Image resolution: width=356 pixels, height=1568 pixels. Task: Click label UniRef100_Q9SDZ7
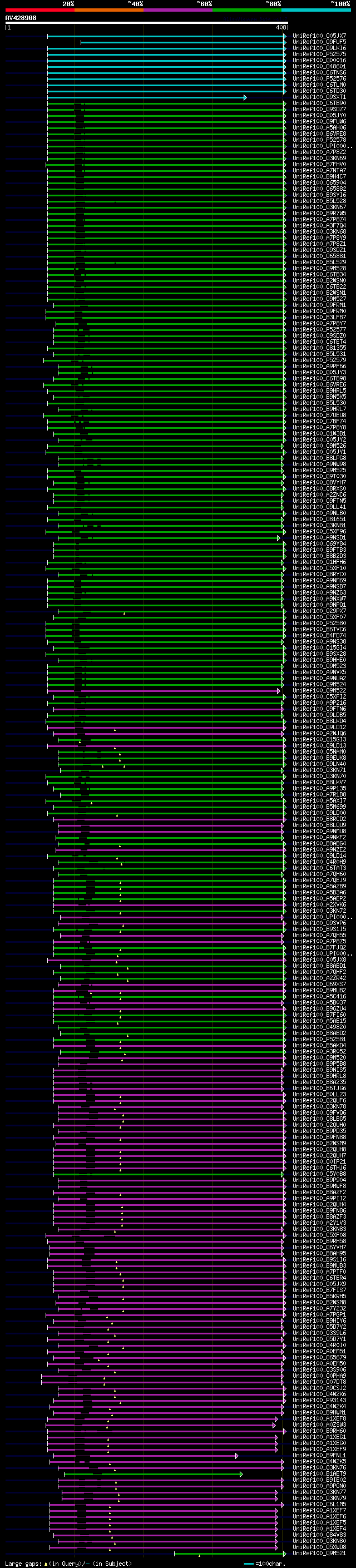pos(319,109)
